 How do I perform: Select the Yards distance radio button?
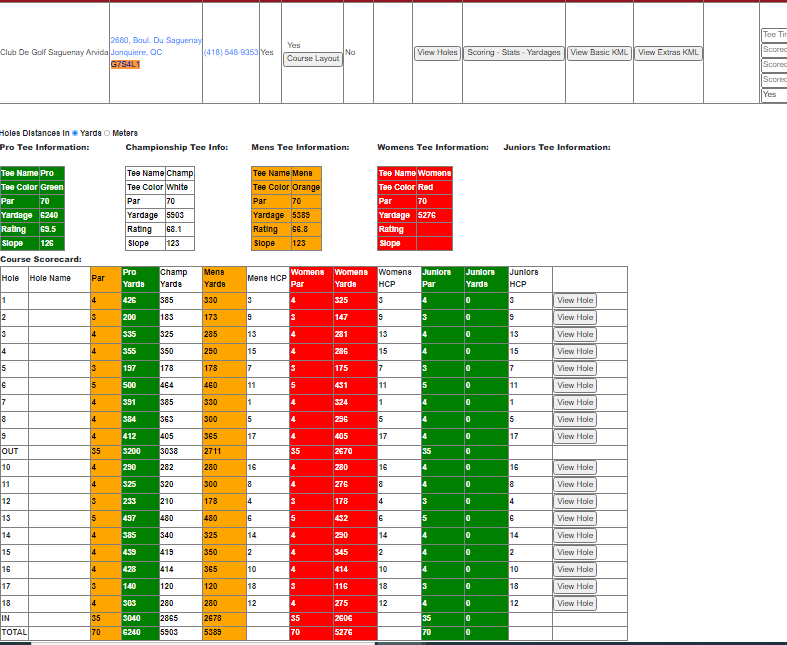[75, 133]
